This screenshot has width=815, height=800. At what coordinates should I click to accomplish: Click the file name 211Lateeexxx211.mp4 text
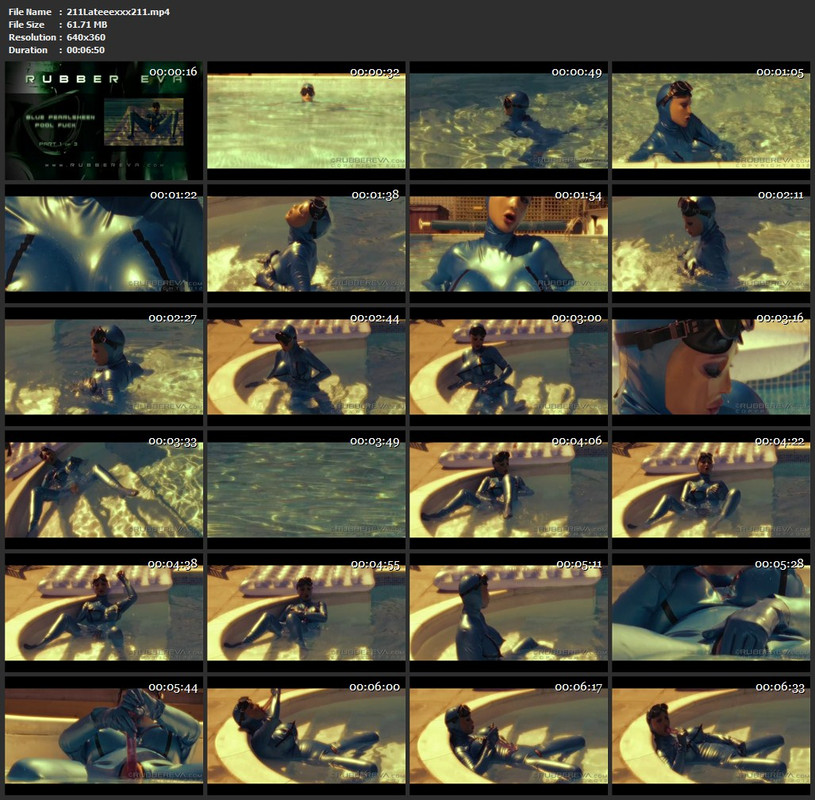pyautogui.click(x=118, y=11)
